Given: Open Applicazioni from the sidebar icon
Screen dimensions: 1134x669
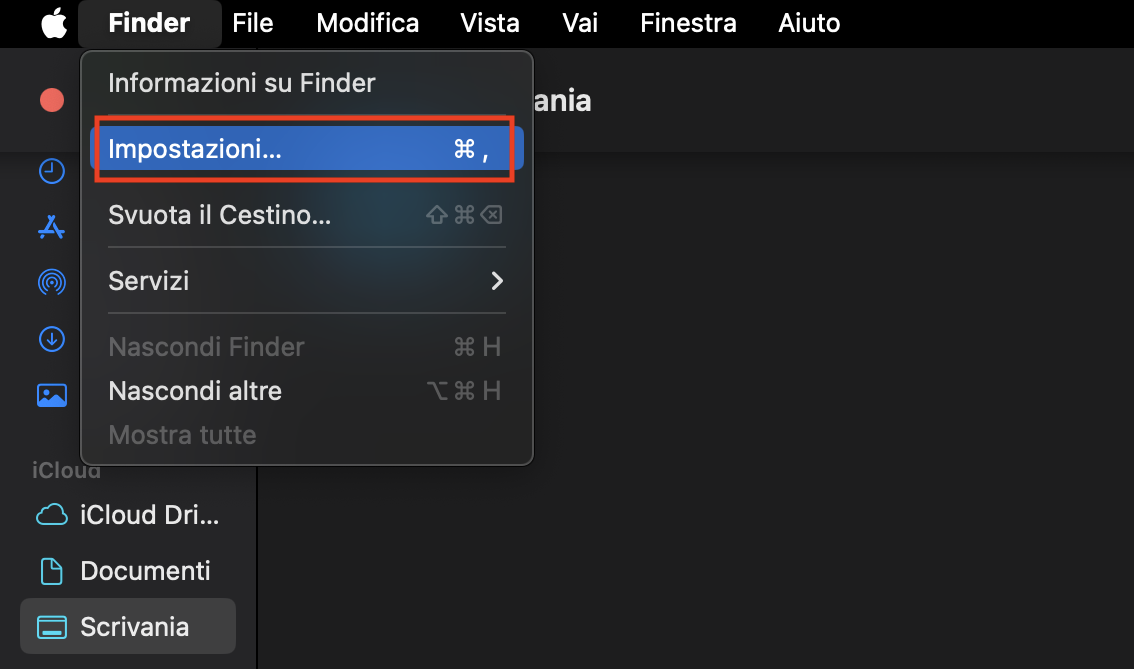Looking at the screenshot, I should [x=52, y=226].
